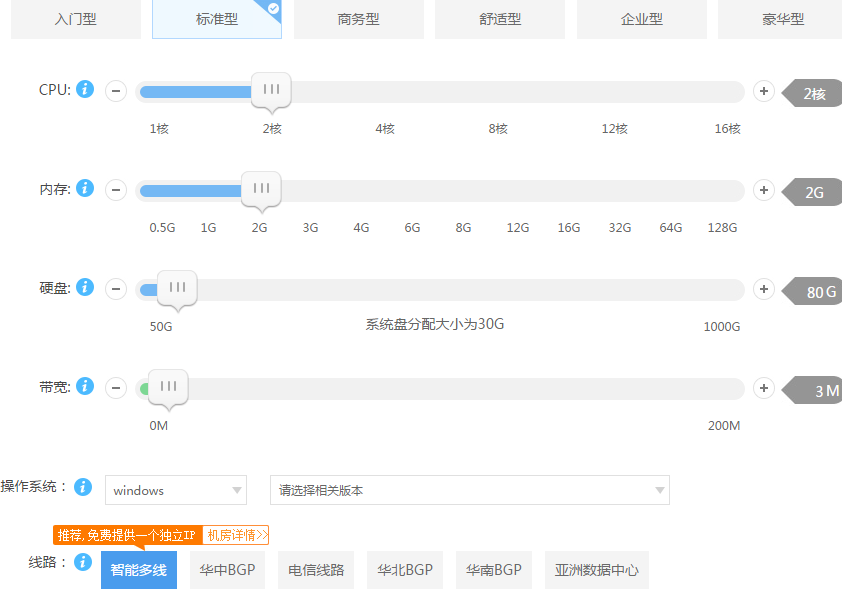Choose the 华北BGP line option

pyautogui.click(x=405, y=570)
